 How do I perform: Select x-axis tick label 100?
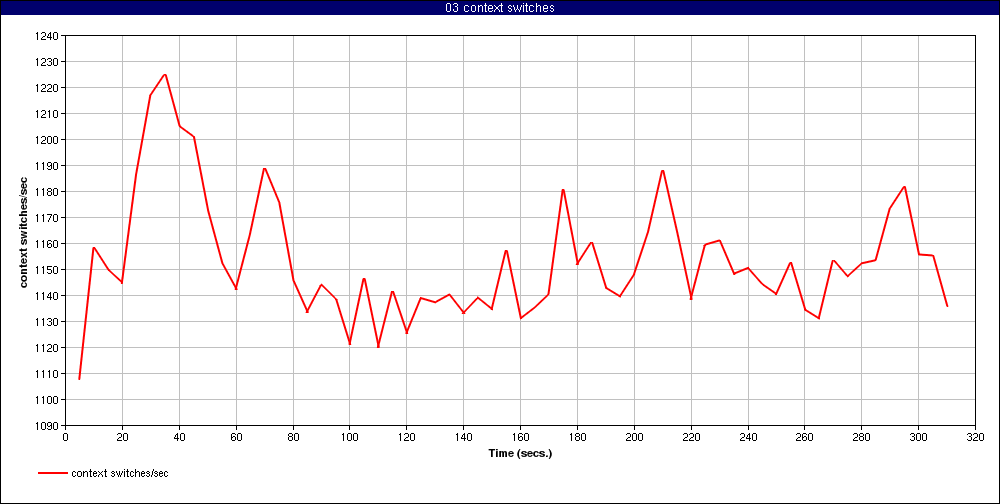coord(349,437)
